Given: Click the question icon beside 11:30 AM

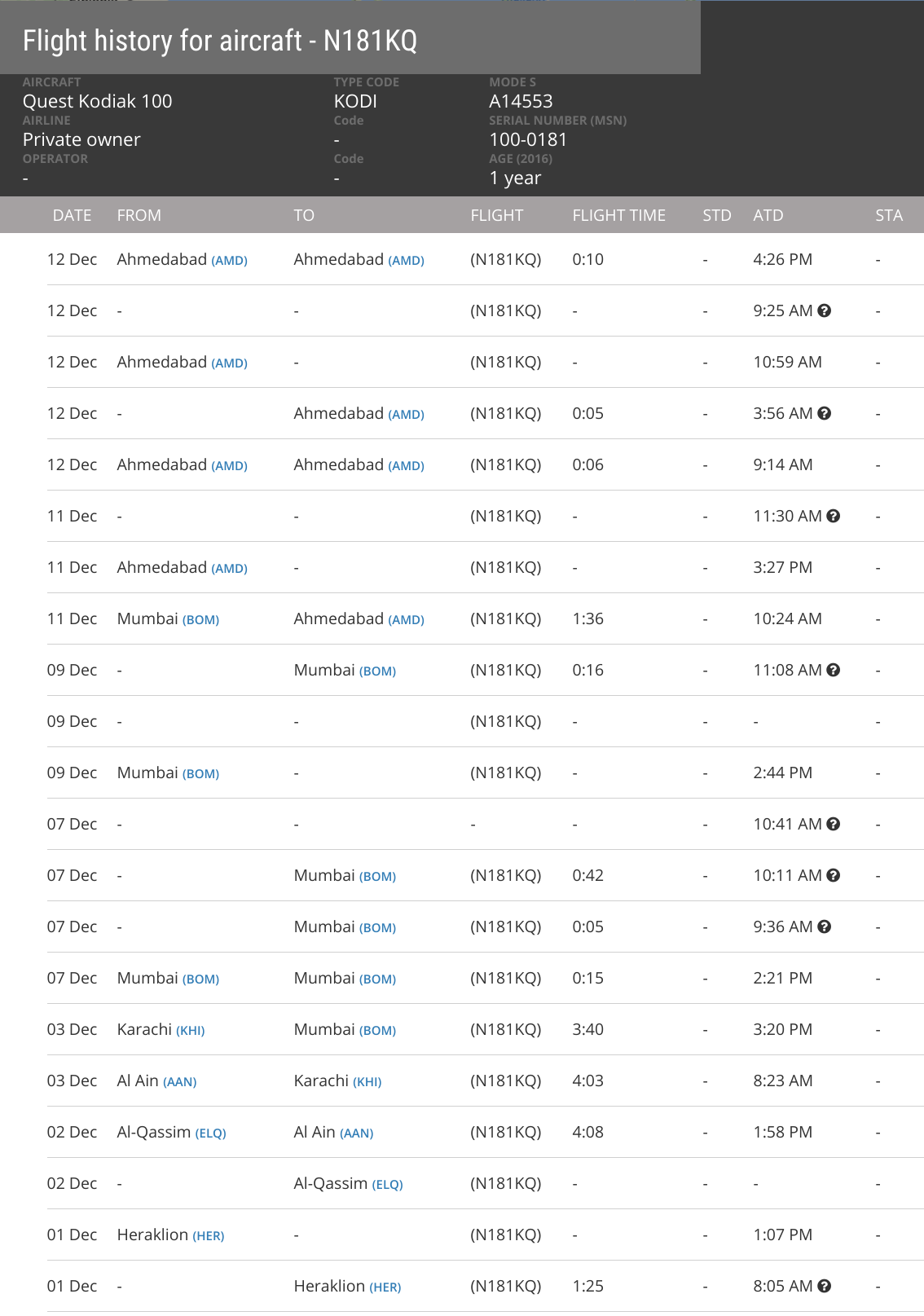Looking at the screenshot, I should click(833, 516).
